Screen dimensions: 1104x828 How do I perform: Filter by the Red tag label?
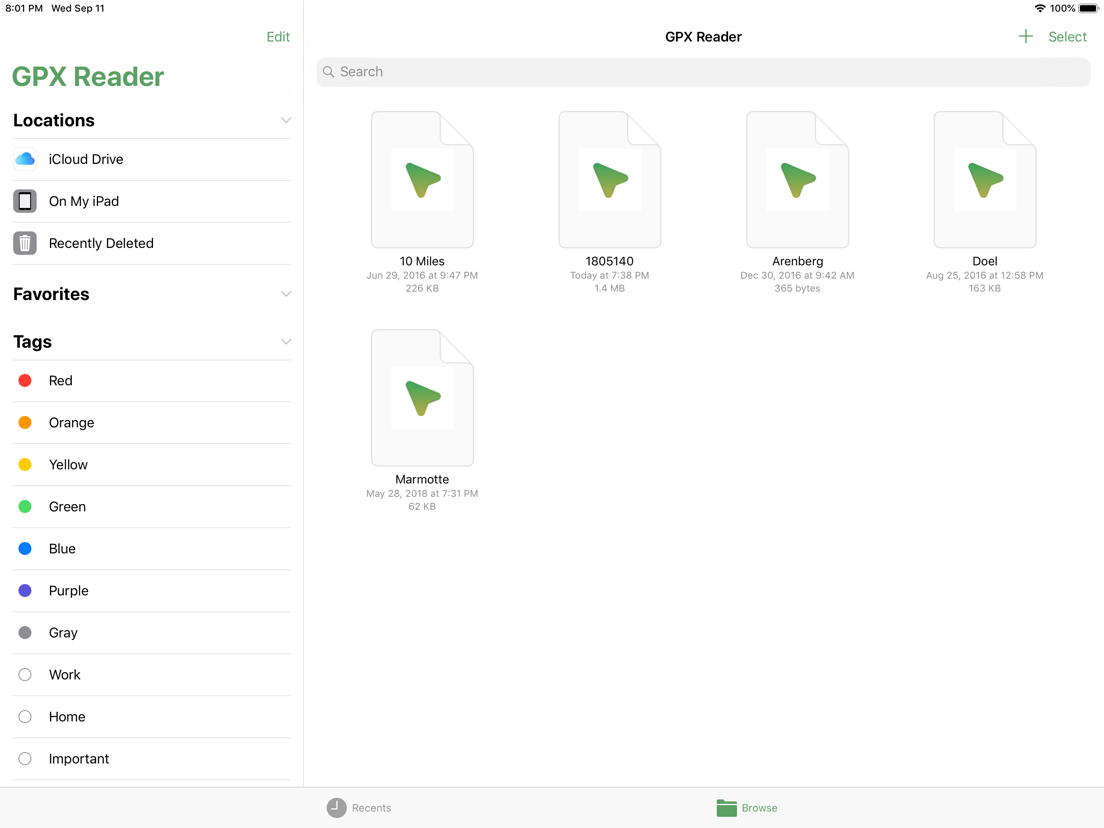61,381
